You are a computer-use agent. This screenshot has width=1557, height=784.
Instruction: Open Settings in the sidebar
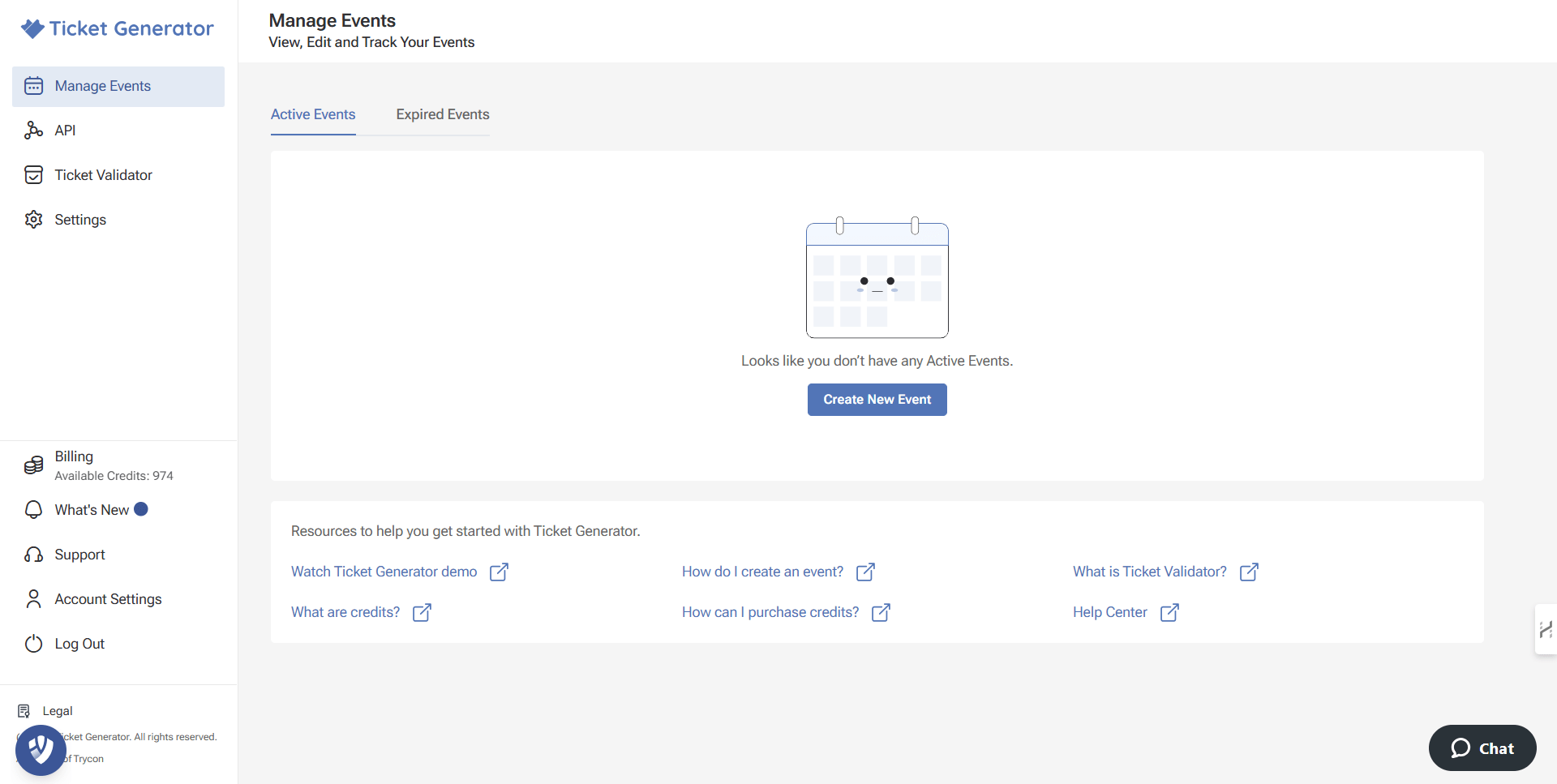[x=118, y=220]
